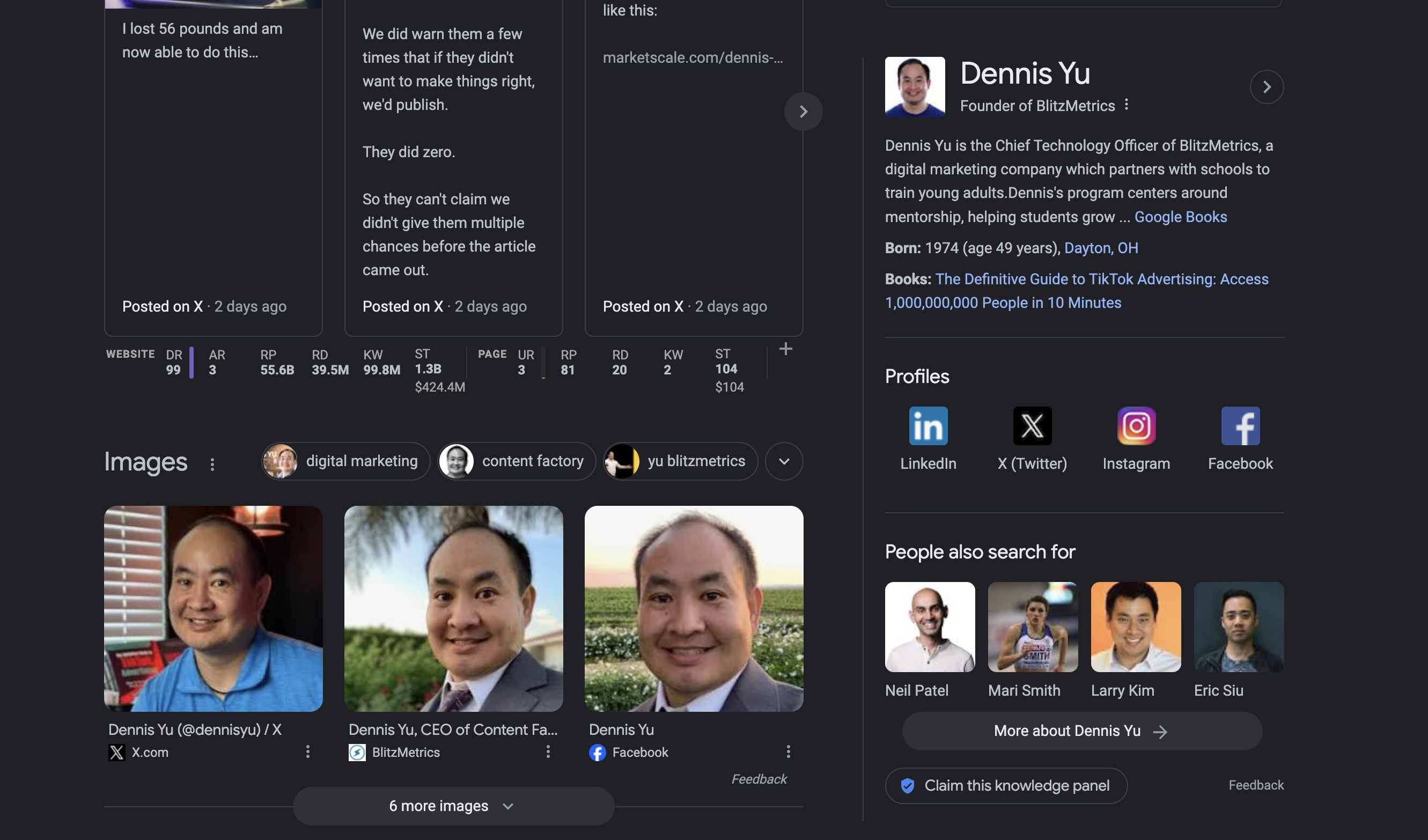
Task: Click the shield icon in Claim knowledge panel
Action: coord(907,786)
